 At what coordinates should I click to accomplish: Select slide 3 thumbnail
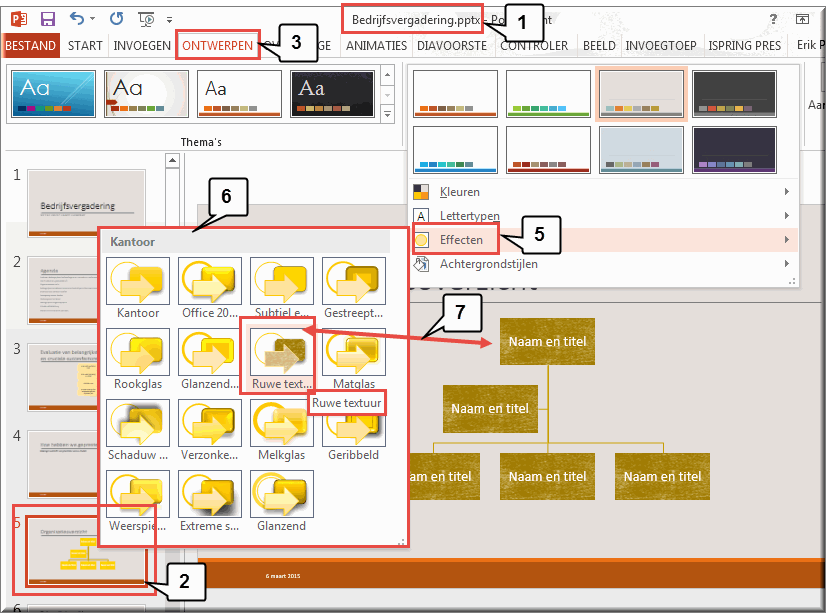coord(62,377)
